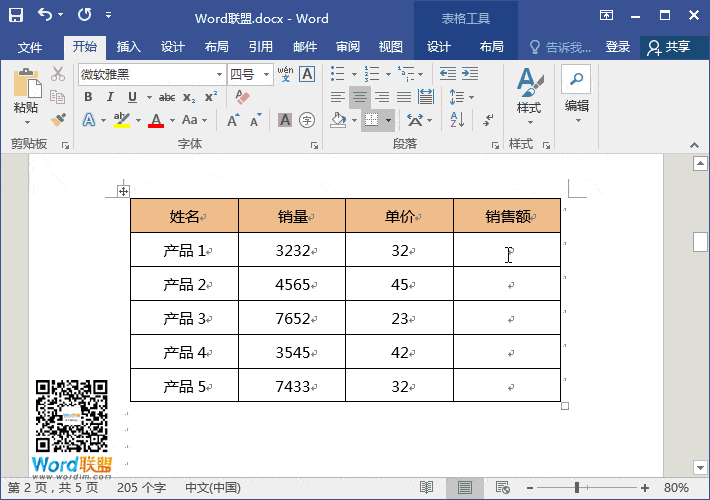Open the 文件 file menu
This screenshot has width=710, height=500.
click(30, 47)
